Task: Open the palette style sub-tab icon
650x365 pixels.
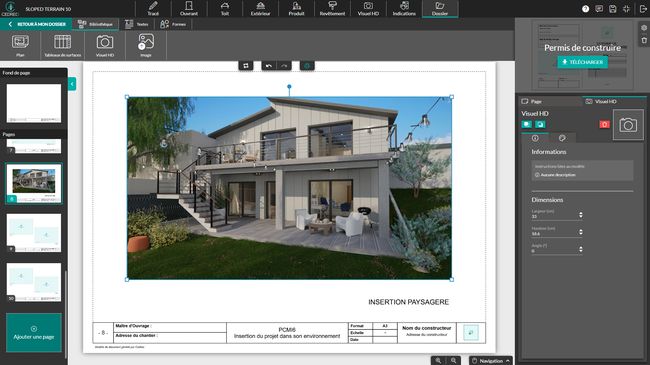Action: point(562,138)
